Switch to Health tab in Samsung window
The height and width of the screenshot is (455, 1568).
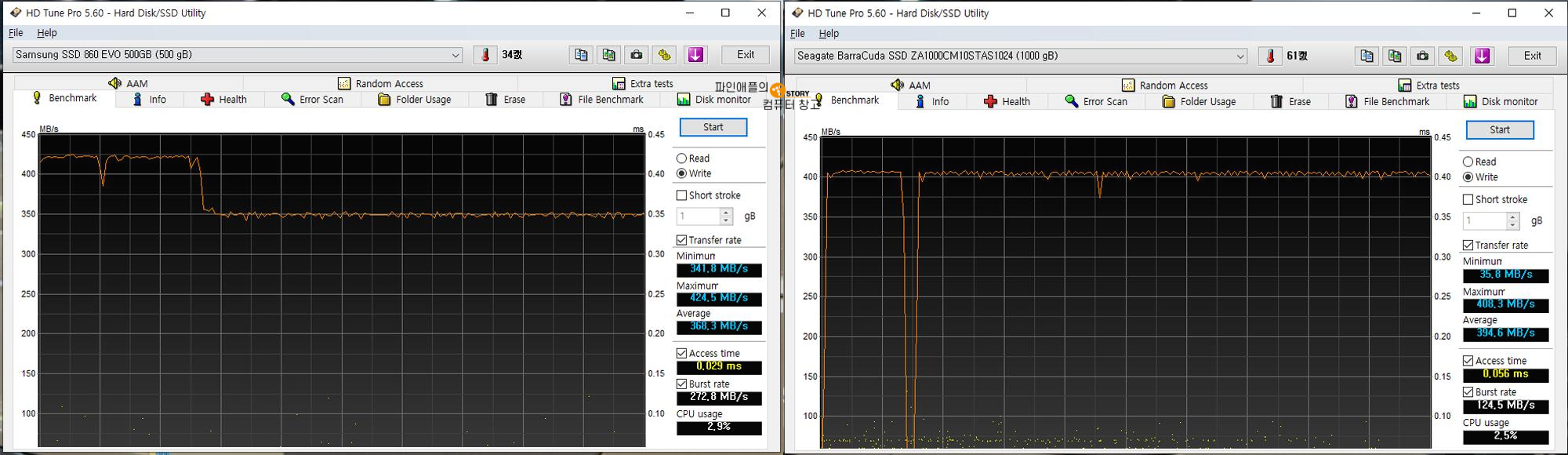pos(223,100)
